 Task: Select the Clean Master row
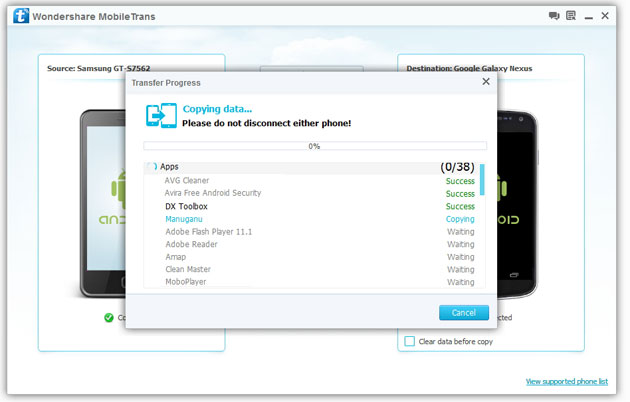click(x=311, y=269)
